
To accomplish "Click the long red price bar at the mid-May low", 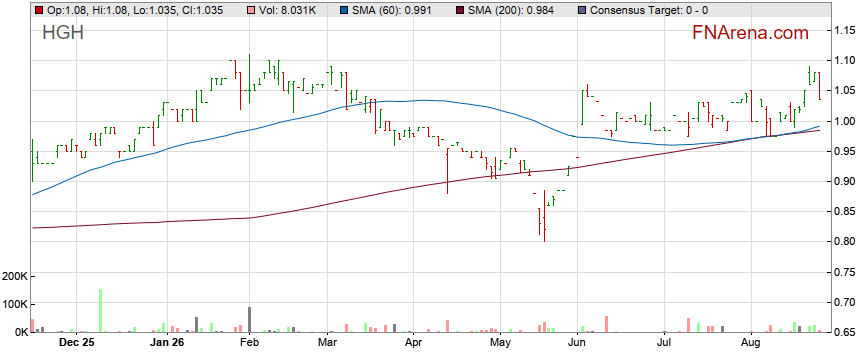I will [x=544, y=216].
